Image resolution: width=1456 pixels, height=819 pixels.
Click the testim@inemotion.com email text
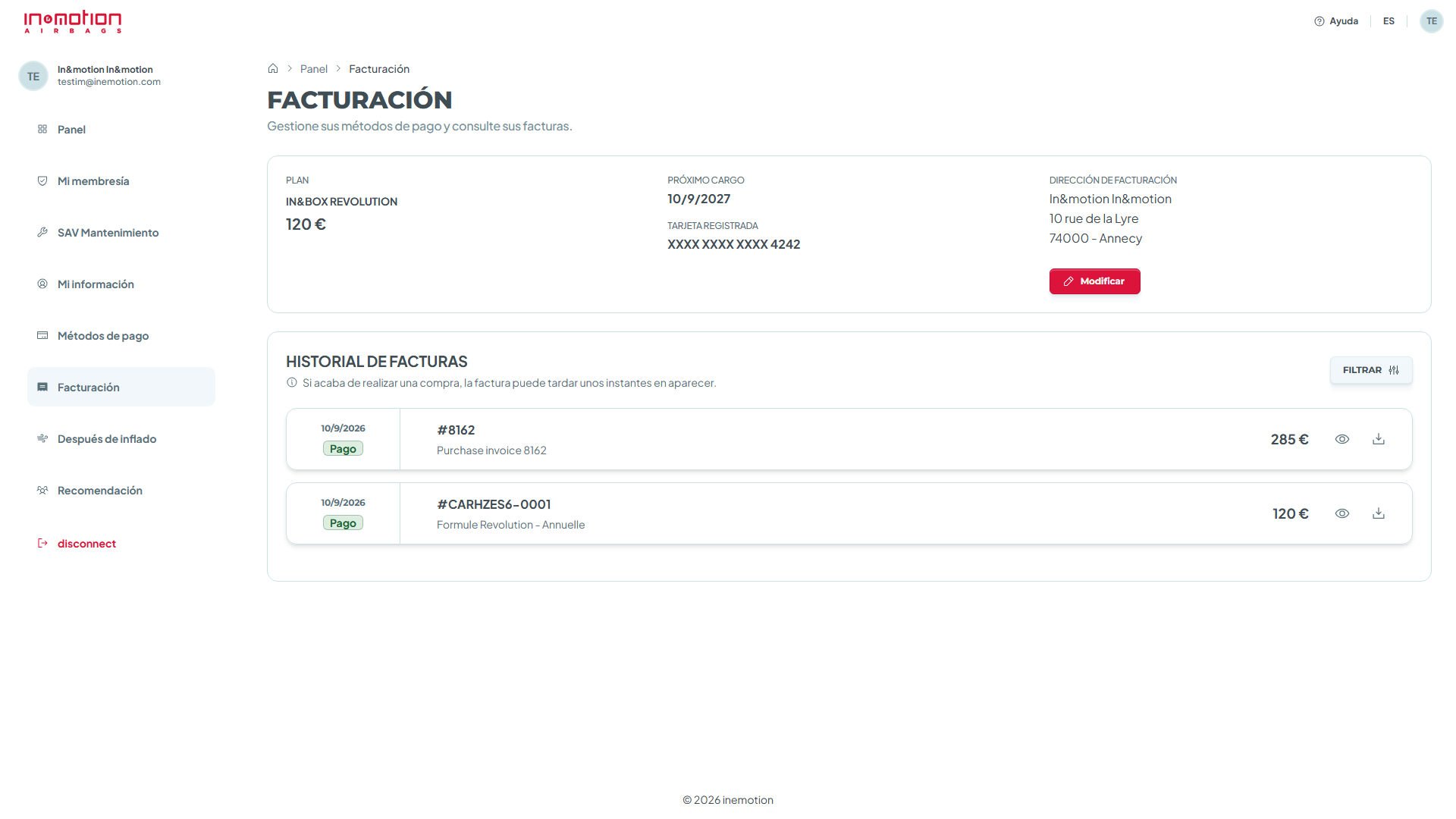pos(109,82)
